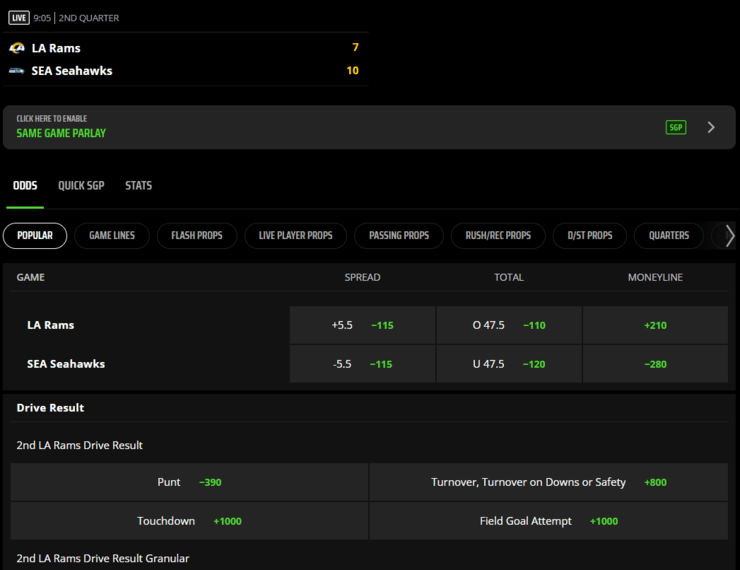Click LA Rams row label in odds table
This screenshot has height=570, width=740.
pos(50,325)
